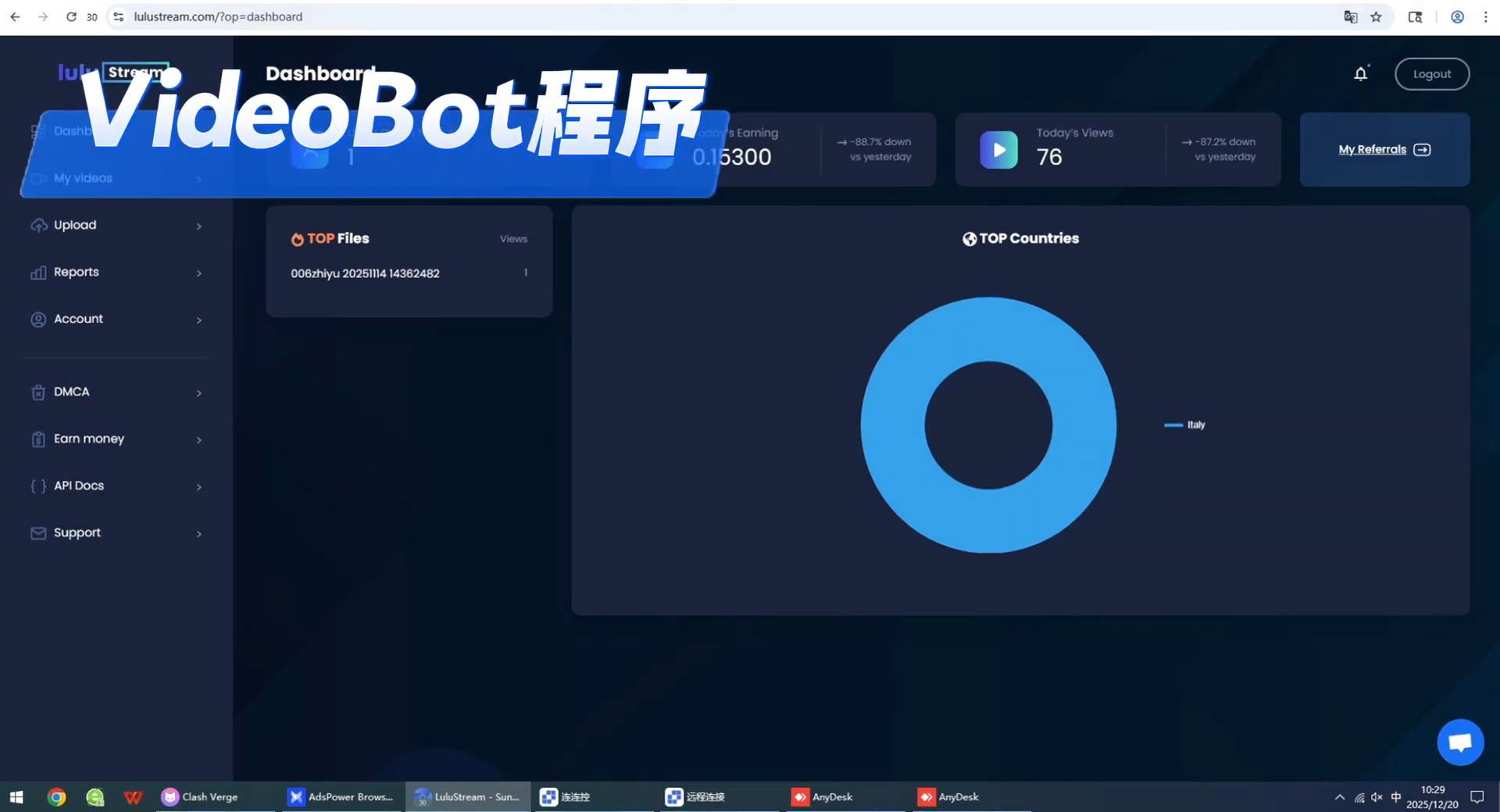Open API Docs in the sidebar
Viewport: 1500px width, 812px height.
click(116, 486)
